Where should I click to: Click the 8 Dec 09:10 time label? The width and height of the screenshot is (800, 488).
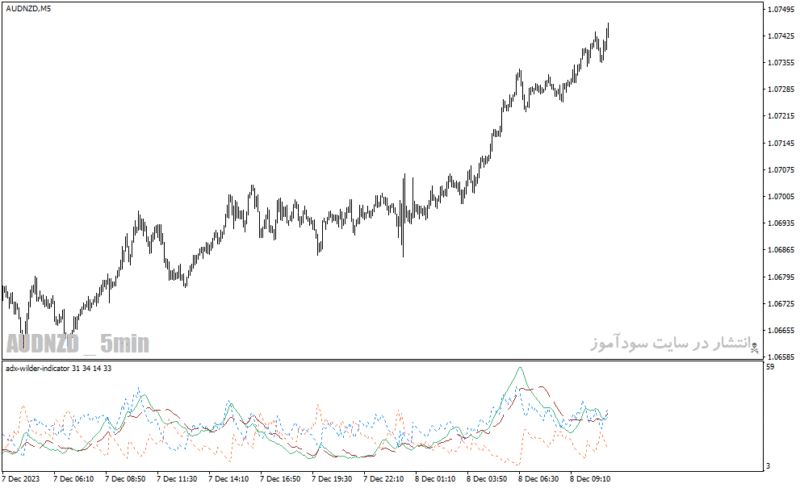point(590,479)
